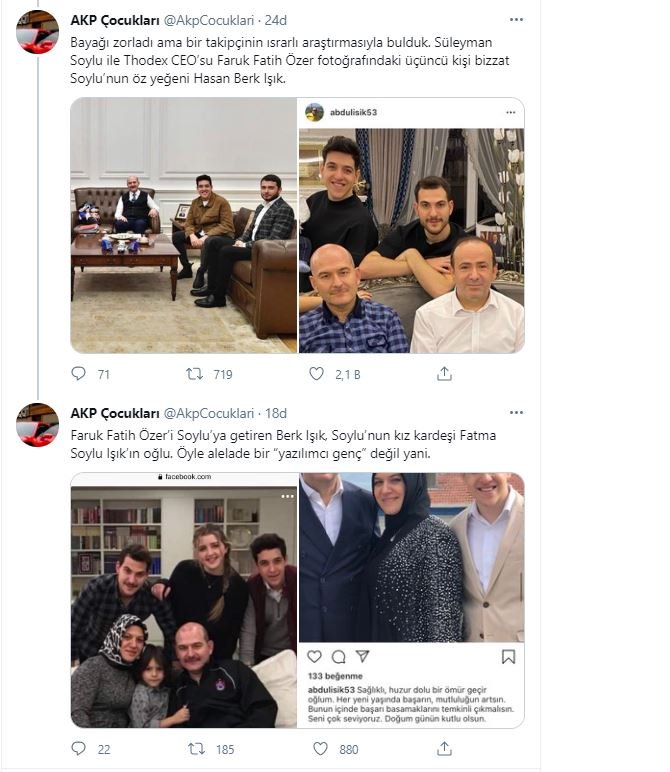670x772 pixels.
Task: Open the 18d timestamp of second tweet
Action: 276,413
